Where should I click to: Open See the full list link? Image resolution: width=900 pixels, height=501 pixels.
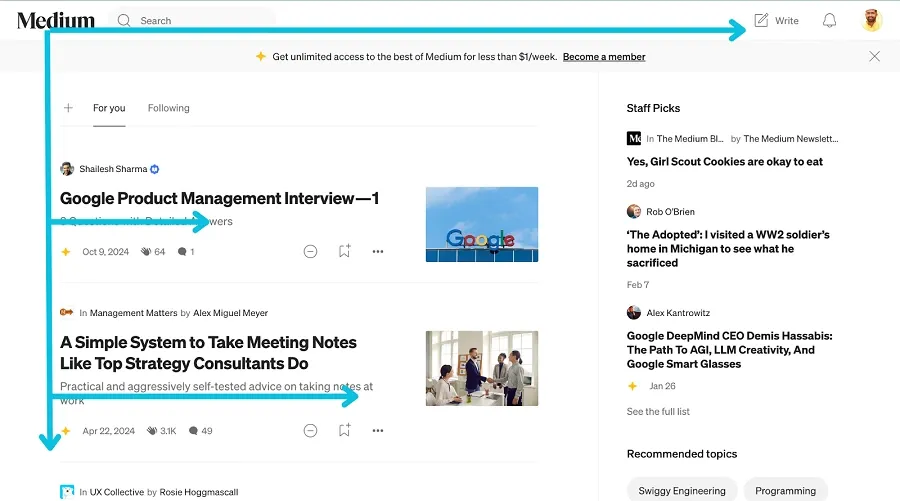pos(658,411)
